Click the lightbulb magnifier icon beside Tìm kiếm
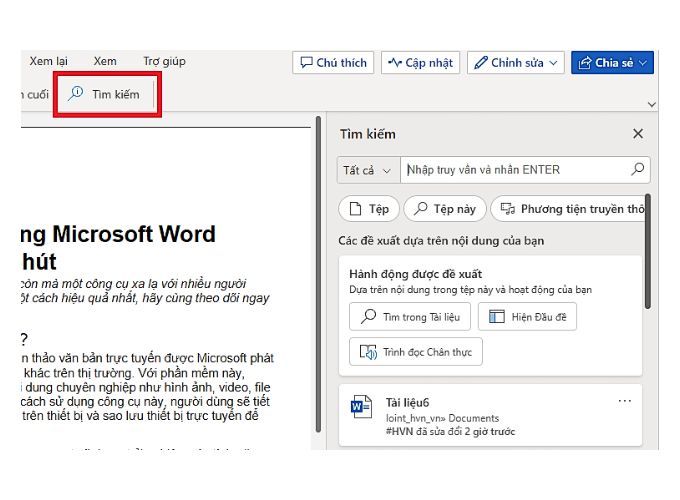Viewport: 680px width, 500px height. pyautogui.click(x=75, y=93)
